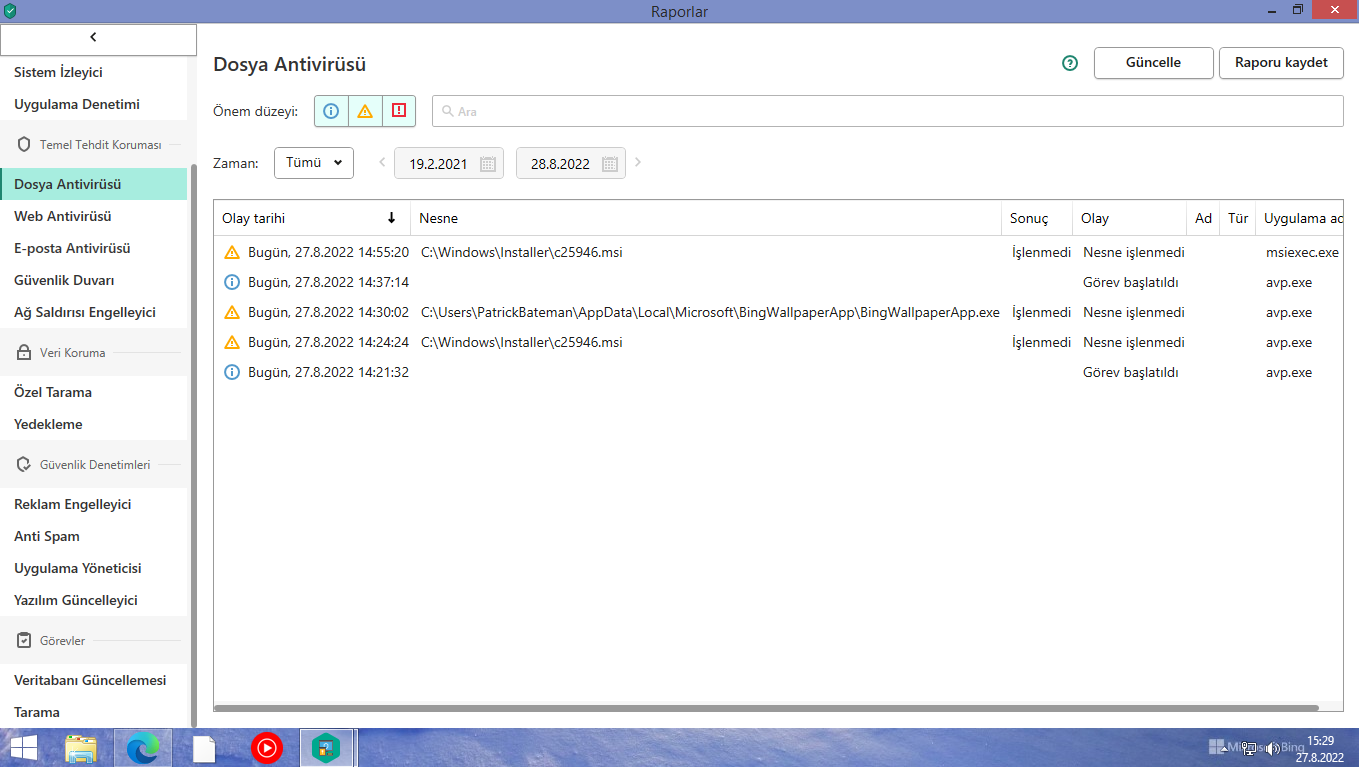Open the Anti Spam report
1359x767 pixels.
(94, 536)
